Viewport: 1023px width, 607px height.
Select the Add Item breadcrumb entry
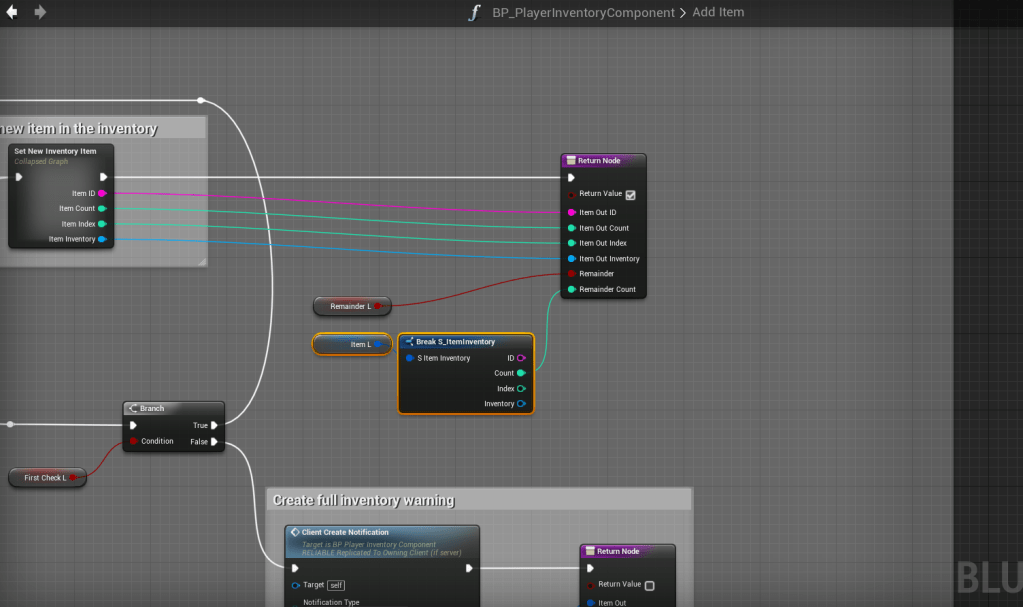pos(718,13)
